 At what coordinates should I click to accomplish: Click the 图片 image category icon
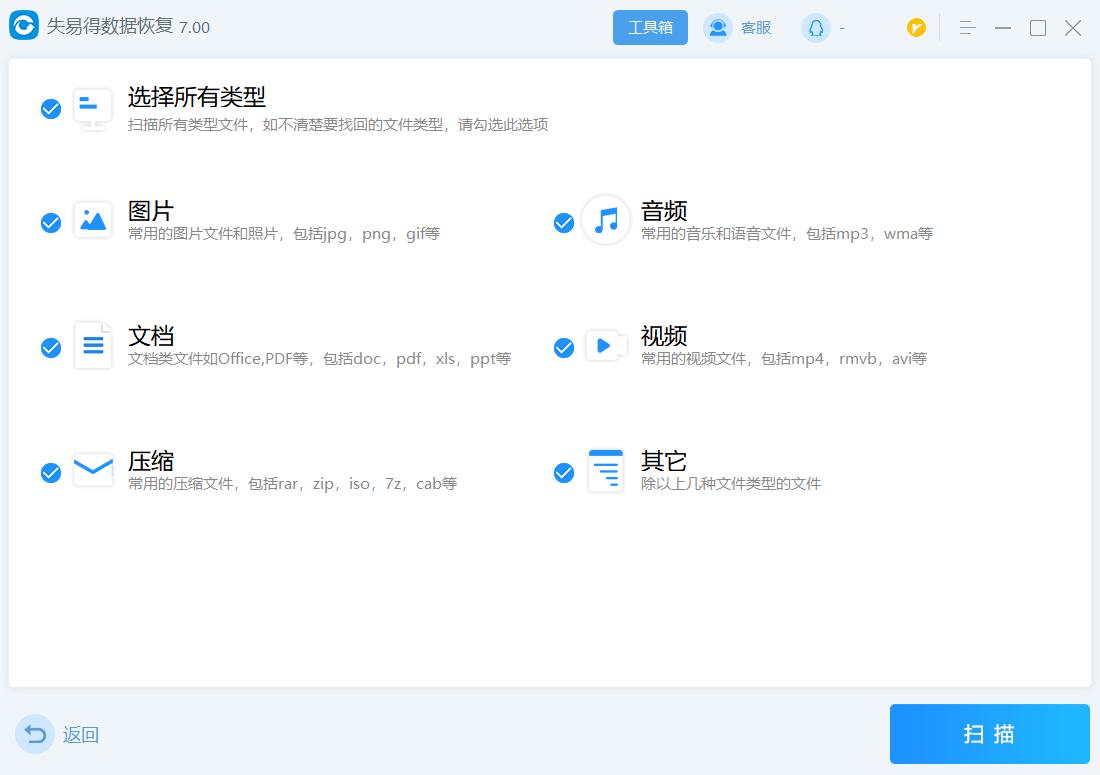tap(92, 221)
